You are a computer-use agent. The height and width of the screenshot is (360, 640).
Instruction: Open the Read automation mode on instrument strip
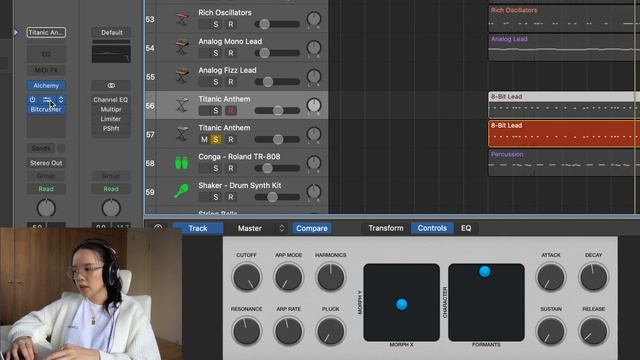tap(46, 189)
